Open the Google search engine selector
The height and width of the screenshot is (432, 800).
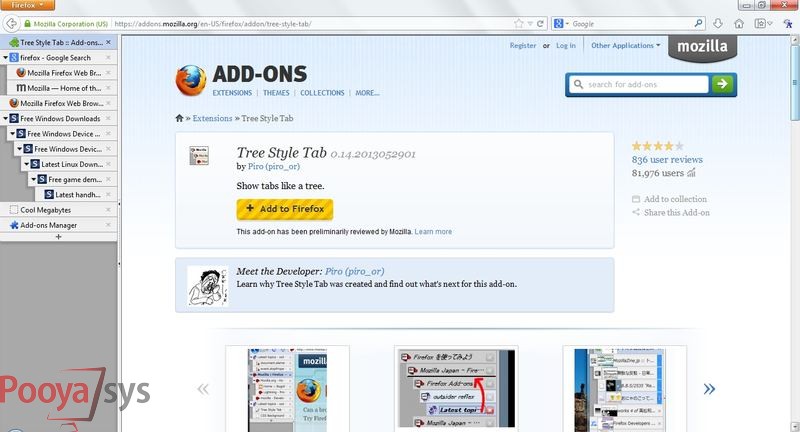pyautogui.click(x=561, y=23)
